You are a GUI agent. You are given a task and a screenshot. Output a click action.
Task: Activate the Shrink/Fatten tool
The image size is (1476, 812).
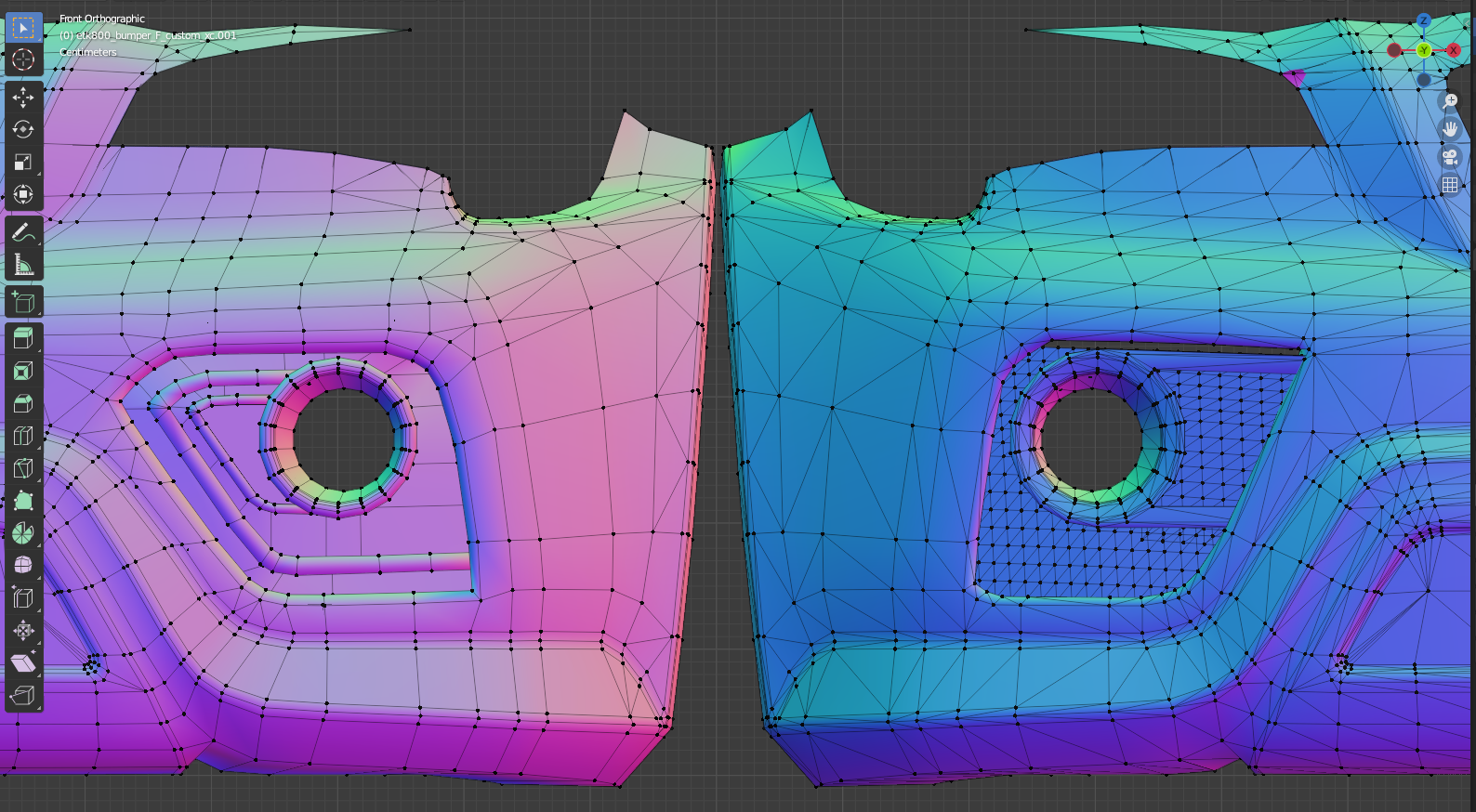coord(23,631)
